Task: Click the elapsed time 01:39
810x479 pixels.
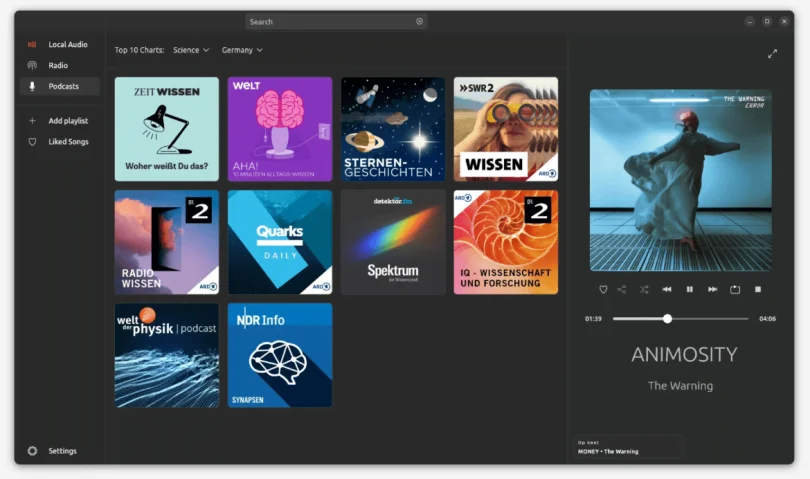Action: (x=593, y=319)
